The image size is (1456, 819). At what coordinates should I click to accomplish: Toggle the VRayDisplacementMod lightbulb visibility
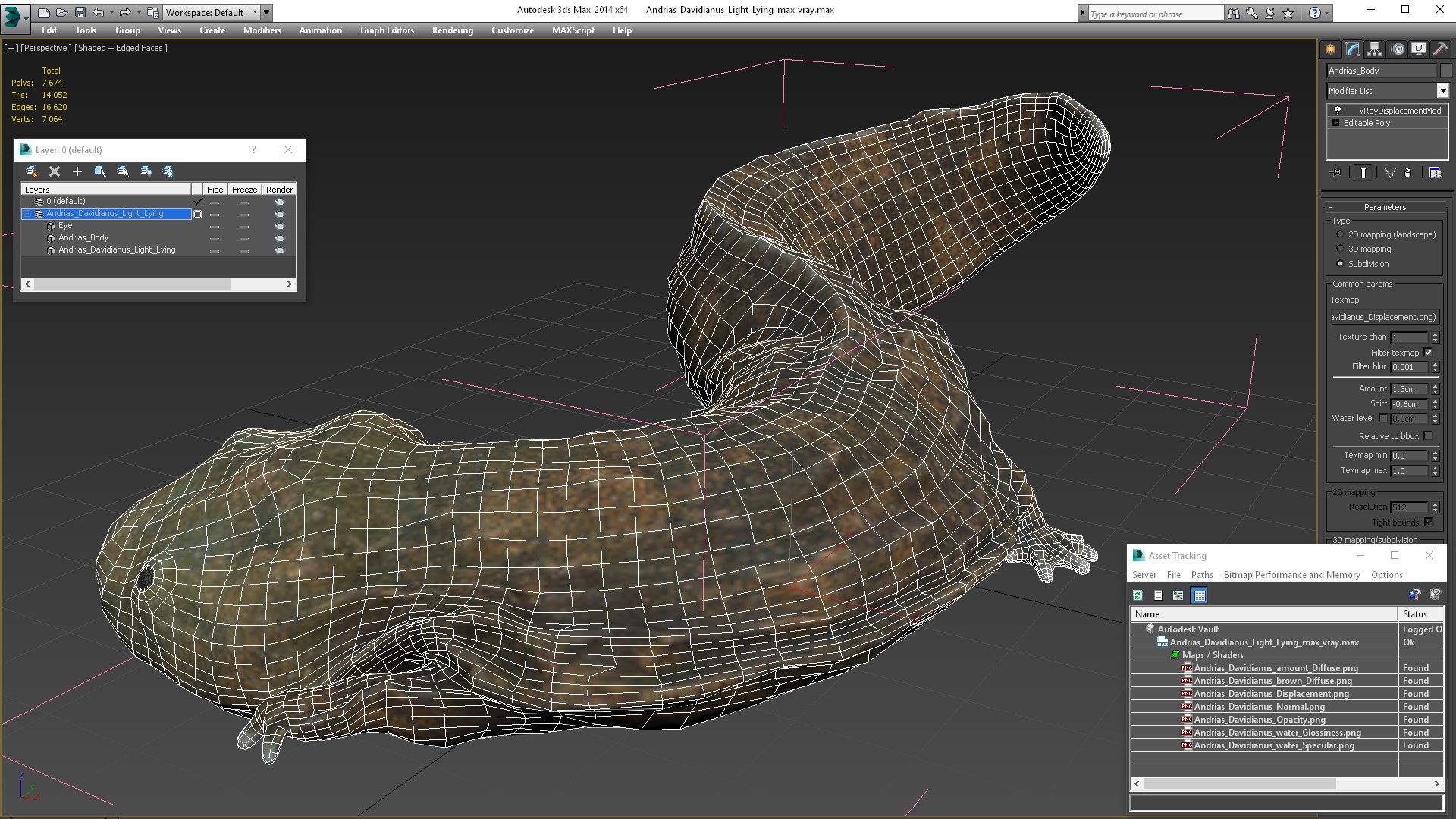pos(1338,111)
